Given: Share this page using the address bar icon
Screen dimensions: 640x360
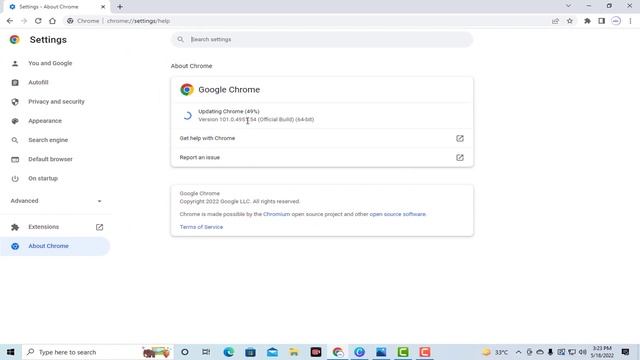Looking at the screenshot, I should [555, 21].
